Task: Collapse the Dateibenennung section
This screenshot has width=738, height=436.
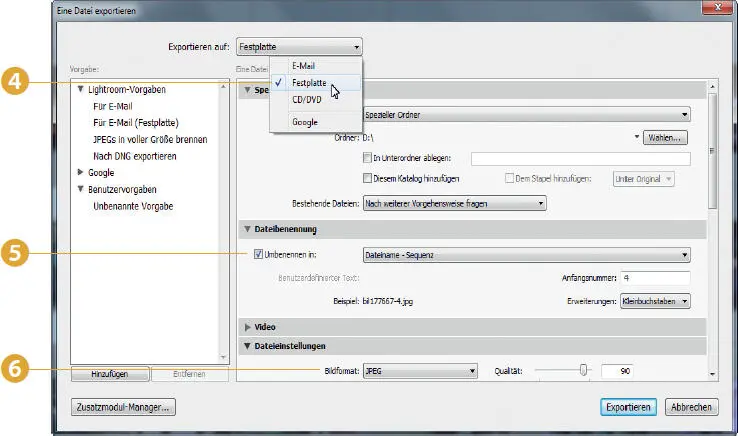Action: click(x=247, y=229)
